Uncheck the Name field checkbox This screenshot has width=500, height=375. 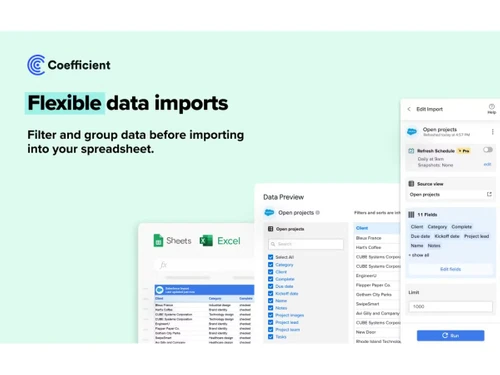point(270,301)
